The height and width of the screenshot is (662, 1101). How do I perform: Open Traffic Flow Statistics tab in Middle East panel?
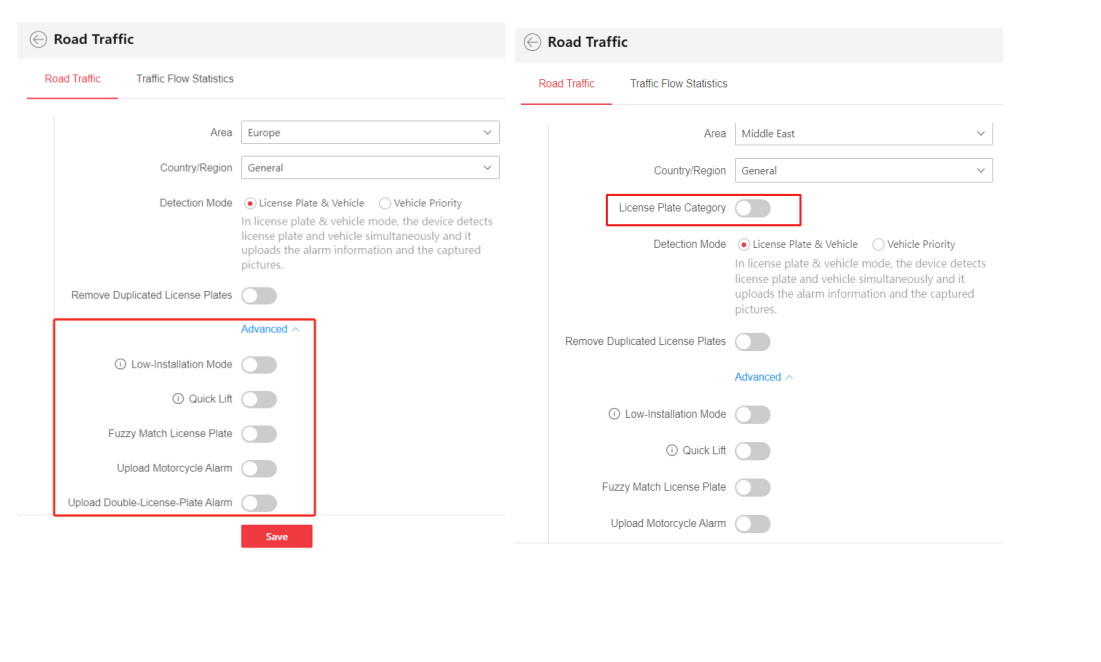pos(678,84)
